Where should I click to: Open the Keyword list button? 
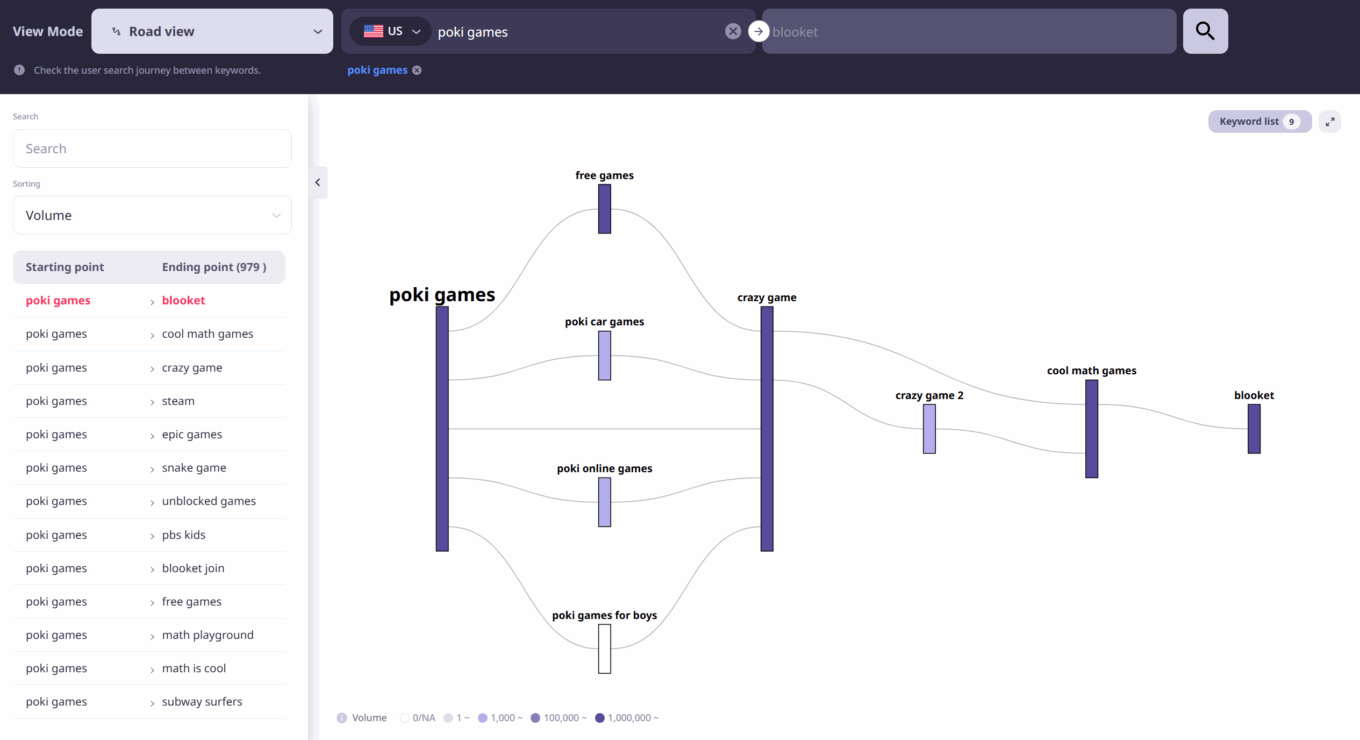coord(1259,121)
